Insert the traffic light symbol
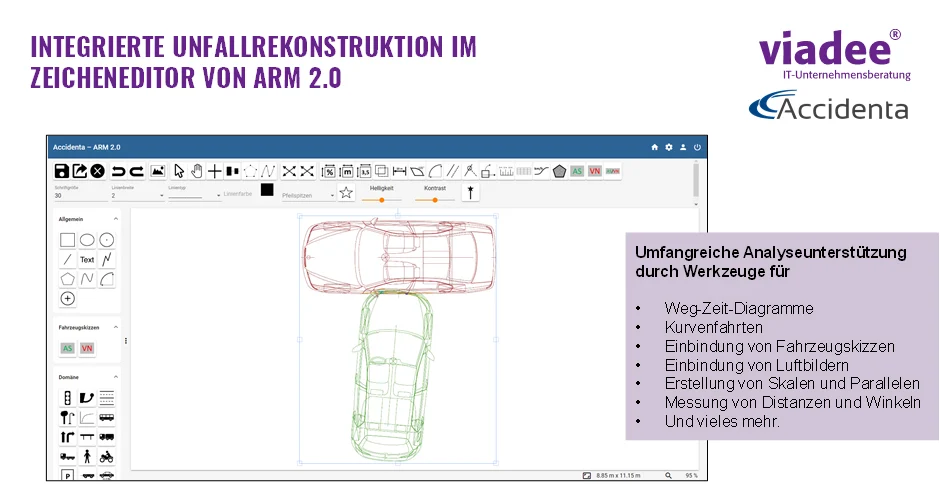This screenshot has width=940, height=499. point(68,398)
